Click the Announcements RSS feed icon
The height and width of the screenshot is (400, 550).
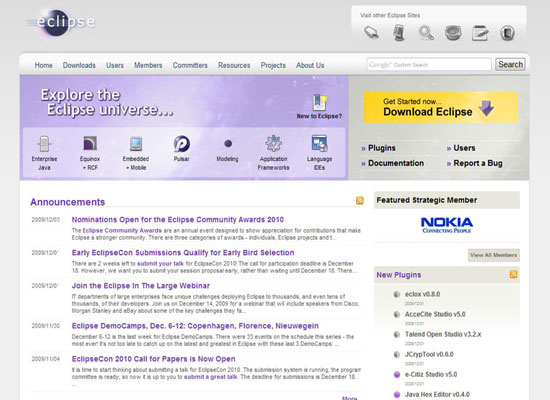click(360, 200)
